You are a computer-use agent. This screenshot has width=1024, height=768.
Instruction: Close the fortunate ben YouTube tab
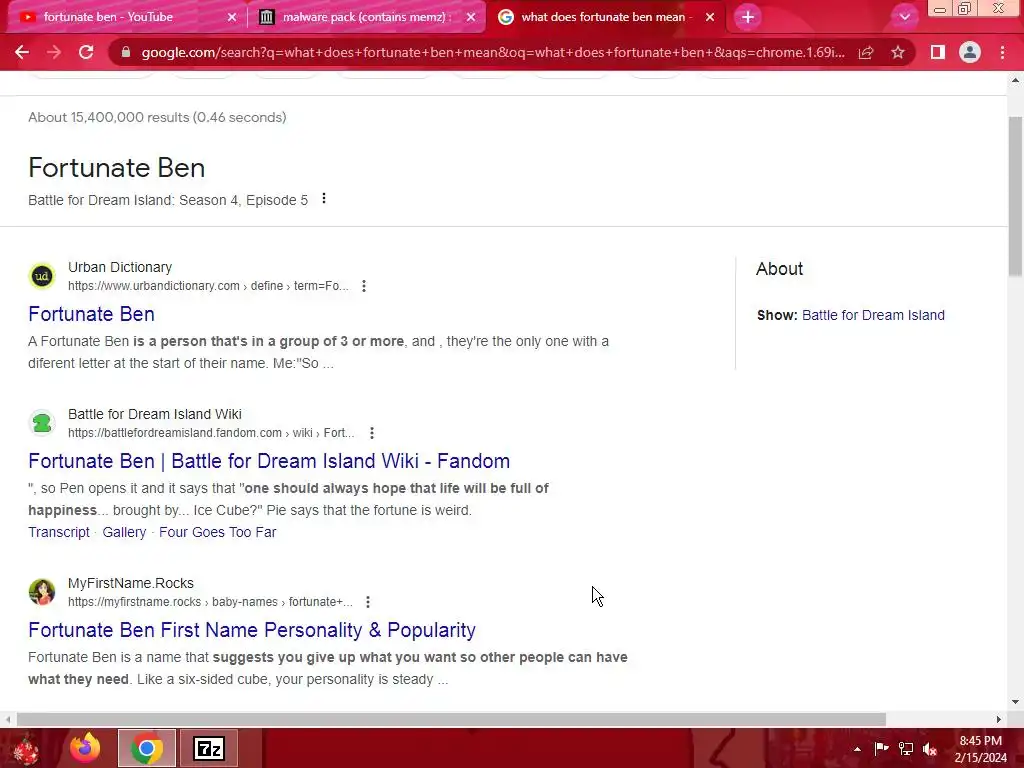232,18
